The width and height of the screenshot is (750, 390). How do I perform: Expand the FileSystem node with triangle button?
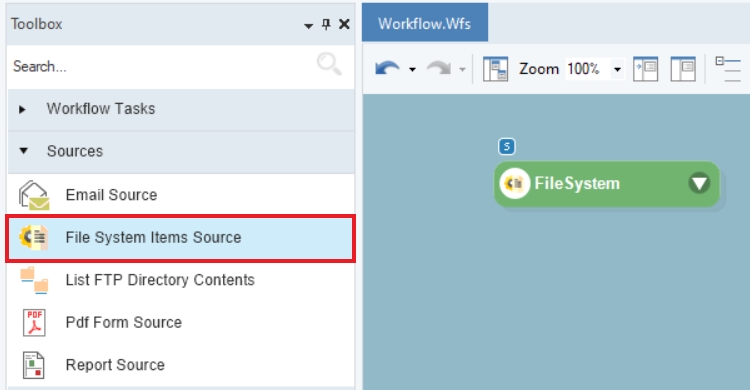click(x=699, y=183)
